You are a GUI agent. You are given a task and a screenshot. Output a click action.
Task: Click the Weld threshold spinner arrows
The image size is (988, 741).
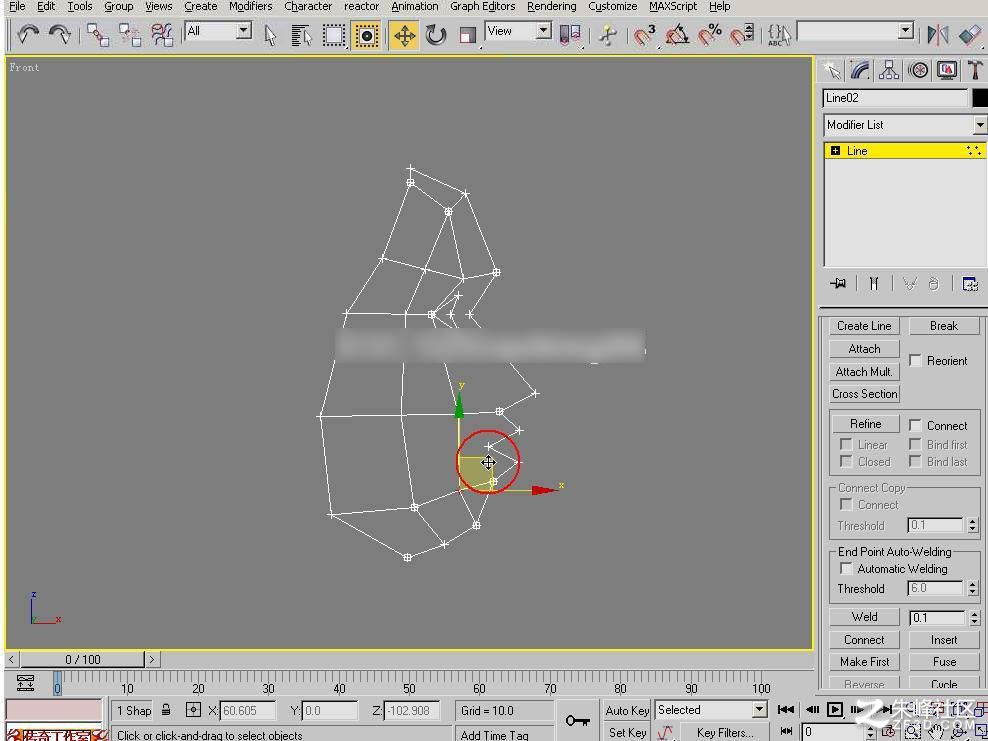click(x=975, y=618)
